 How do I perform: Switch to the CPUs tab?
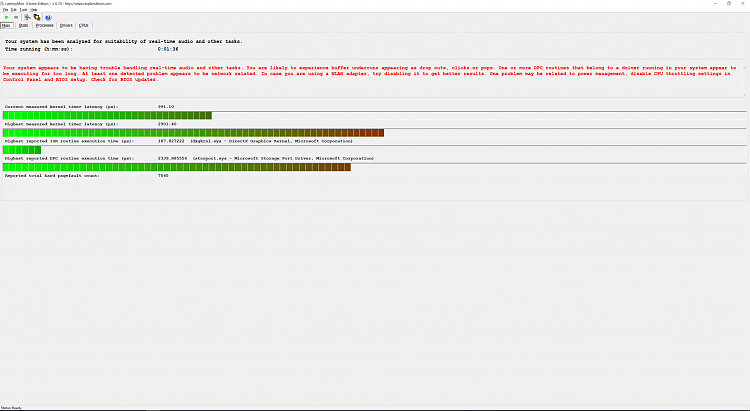click(83, 25)
